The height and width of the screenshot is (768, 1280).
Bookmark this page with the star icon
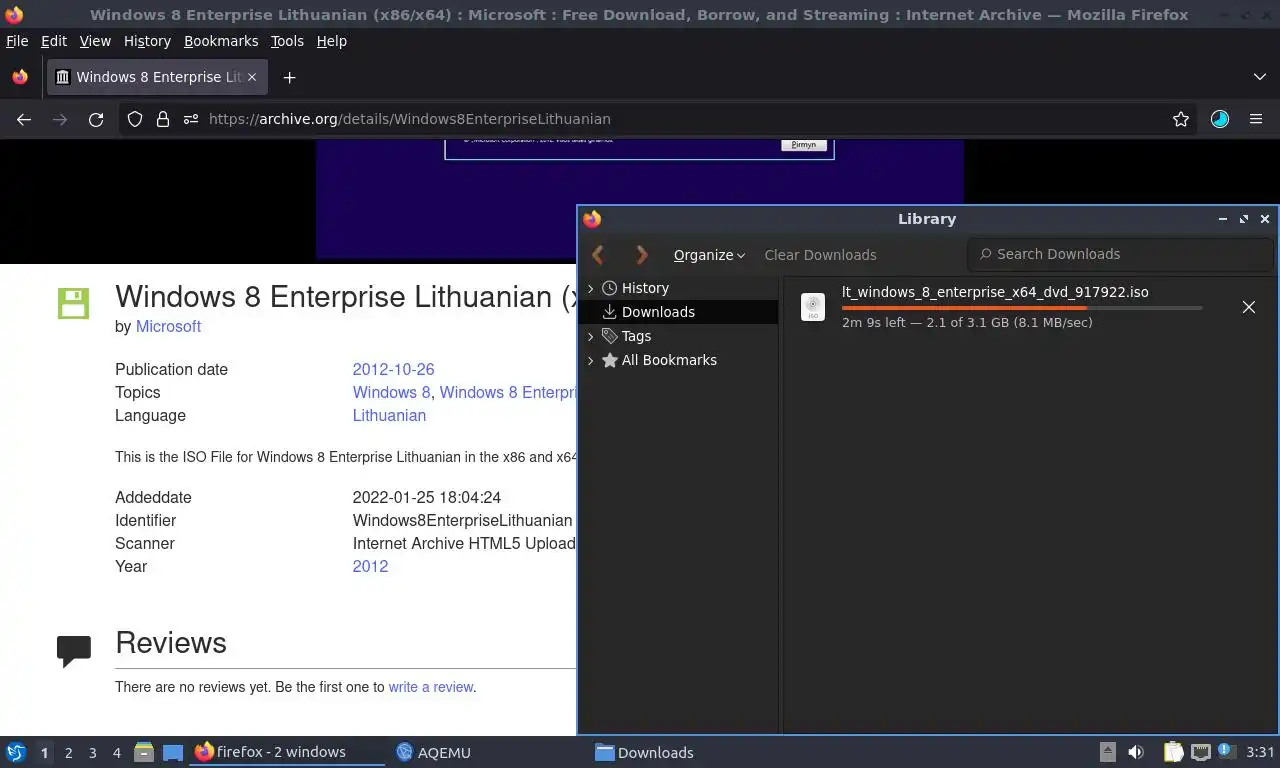(x=1181, y=119)
